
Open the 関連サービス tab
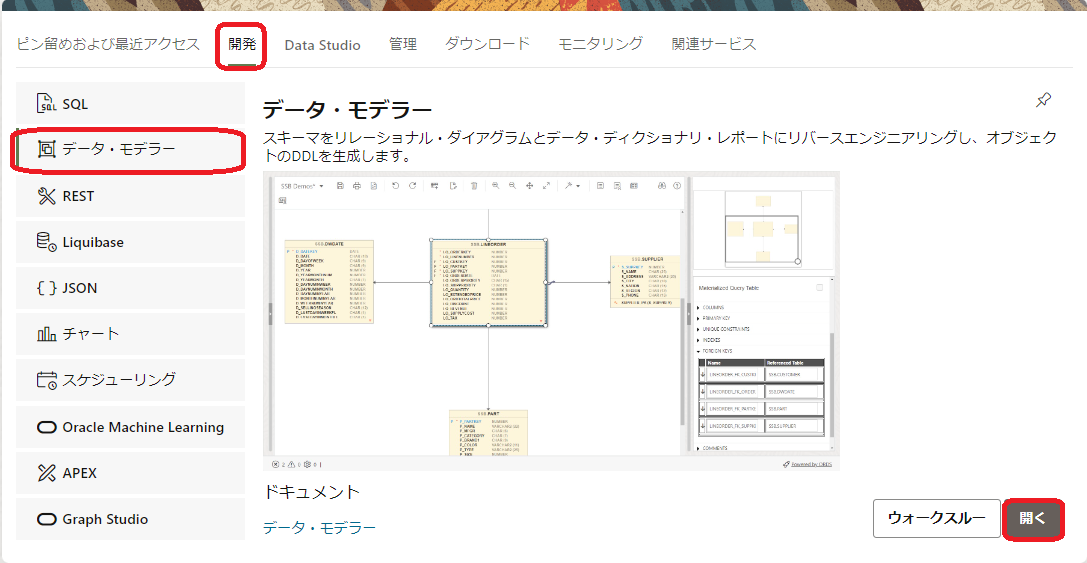pyautogui.click(x=714, y=44)
